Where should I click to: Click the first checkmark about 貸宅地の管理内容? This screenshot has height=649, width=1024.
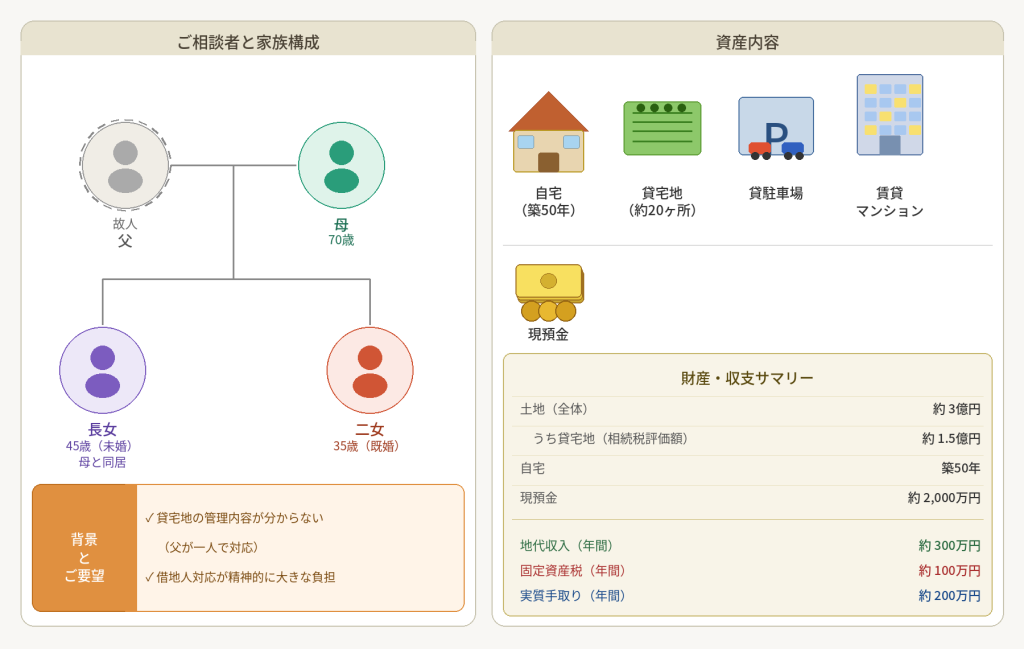[x=149, y=518]
